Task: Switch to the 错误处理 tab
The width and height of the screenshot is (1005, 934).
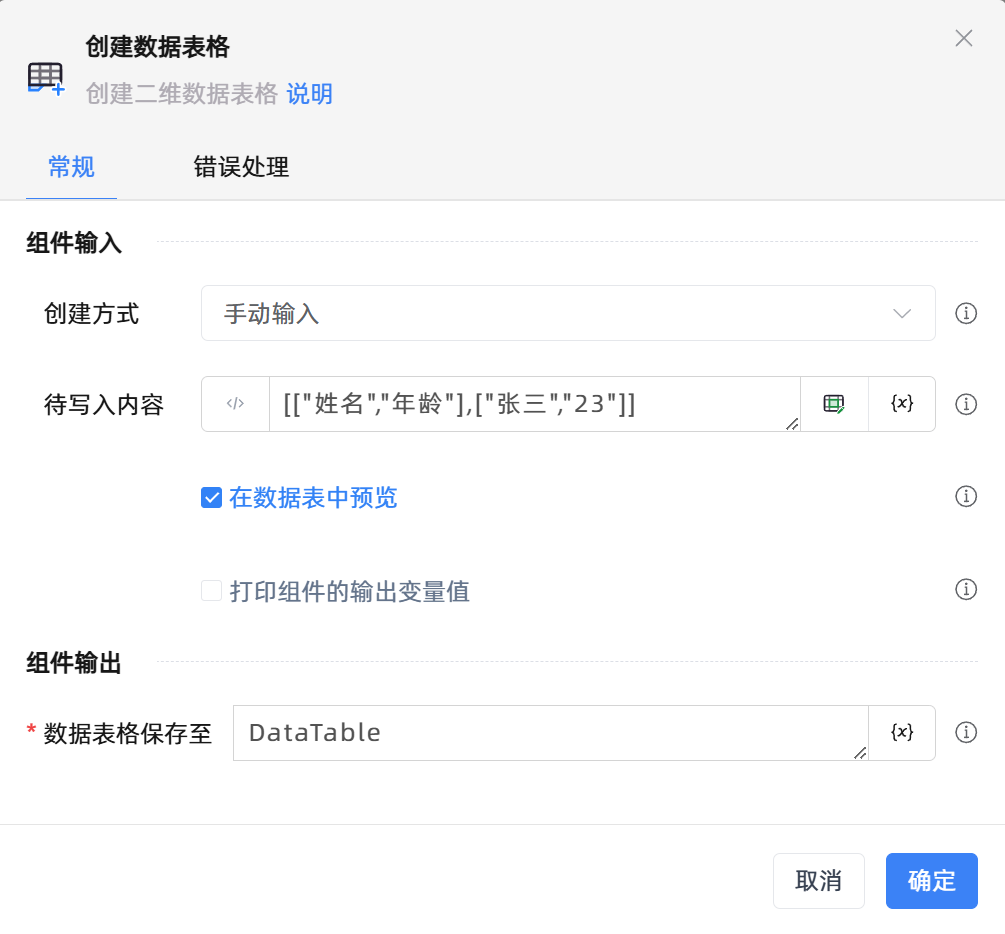Action: point(241,167)
